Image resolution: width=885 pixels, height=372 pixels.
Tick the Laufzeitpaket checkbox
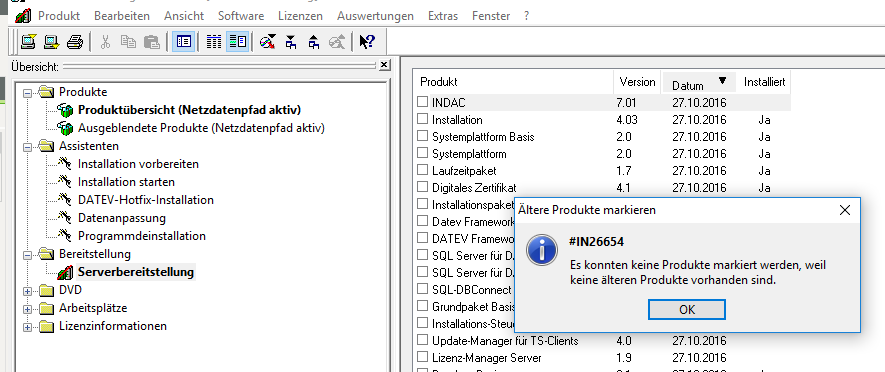423,170
